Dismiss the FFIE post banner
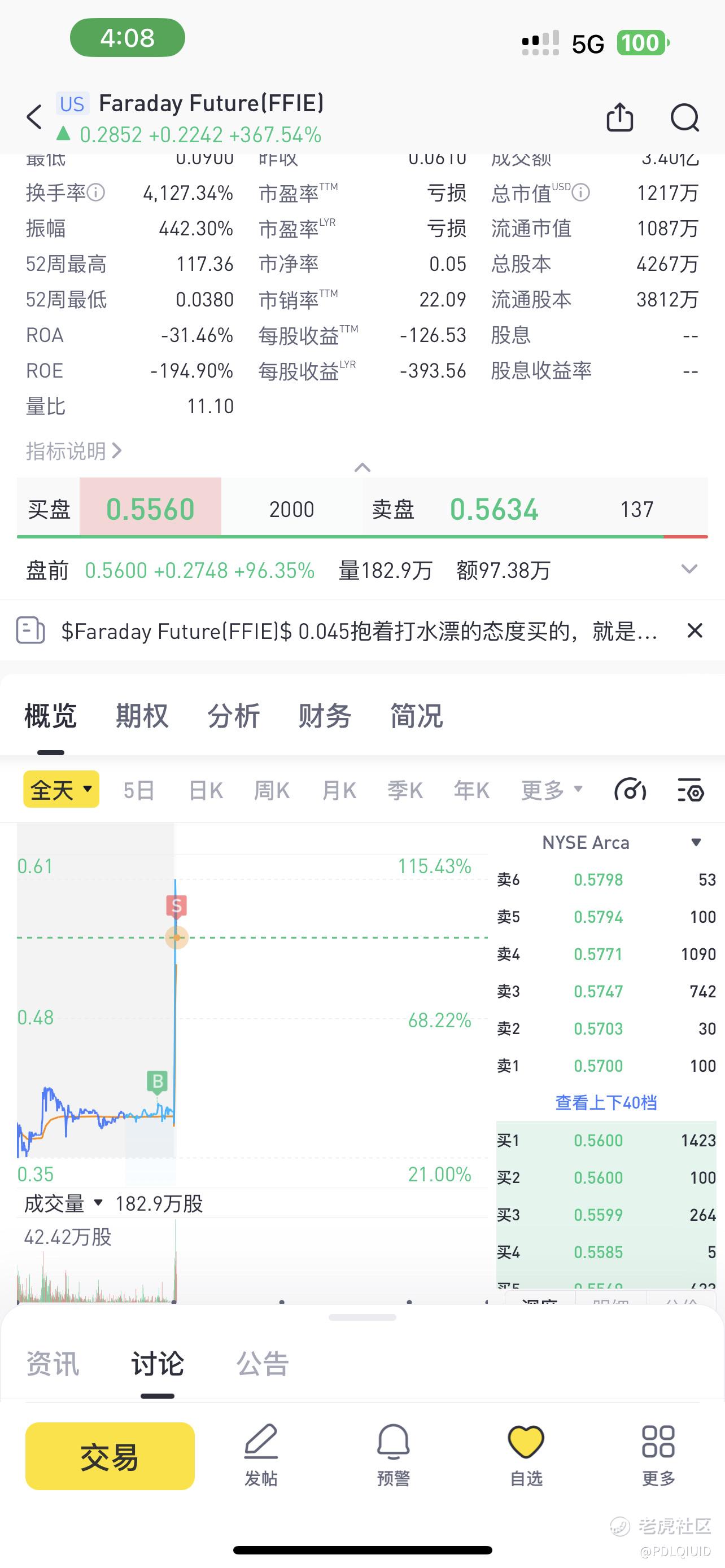This screenshot has width=725, height=1568. (695, 630)
